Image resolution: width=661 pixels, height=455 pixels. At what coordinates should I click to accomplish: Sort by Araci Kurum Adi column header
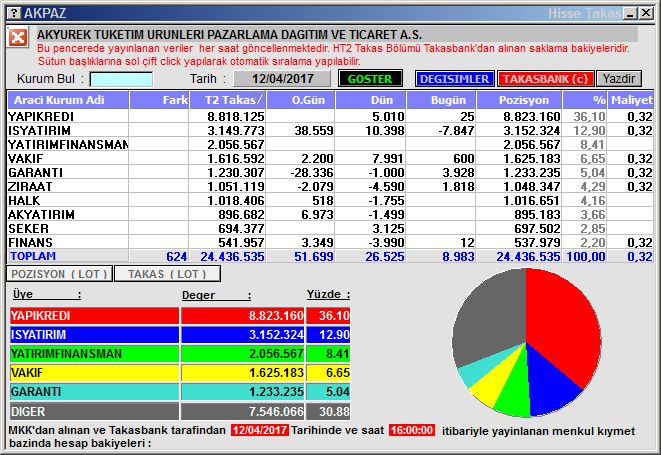[x=68, y=100]
